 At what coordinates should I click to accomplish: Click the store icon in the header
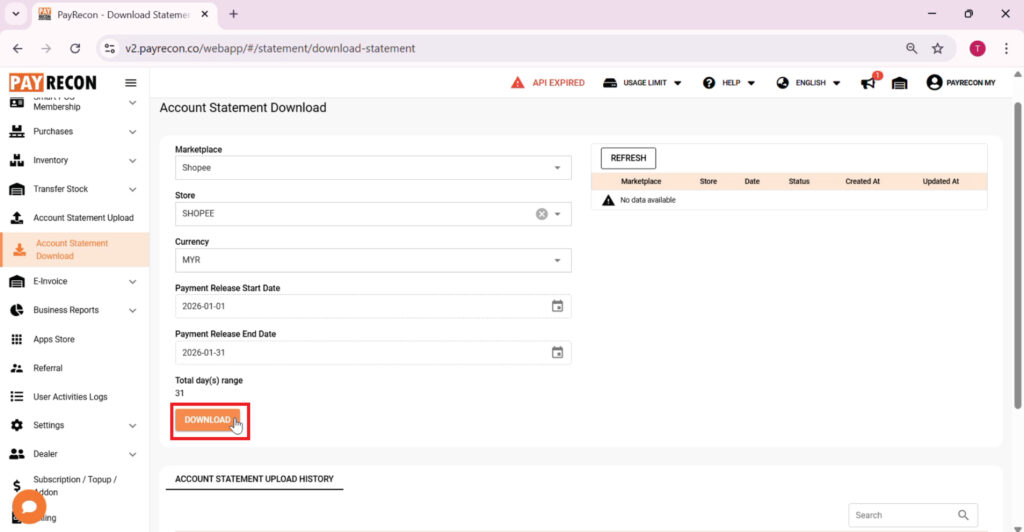click(x=899, y=83)
